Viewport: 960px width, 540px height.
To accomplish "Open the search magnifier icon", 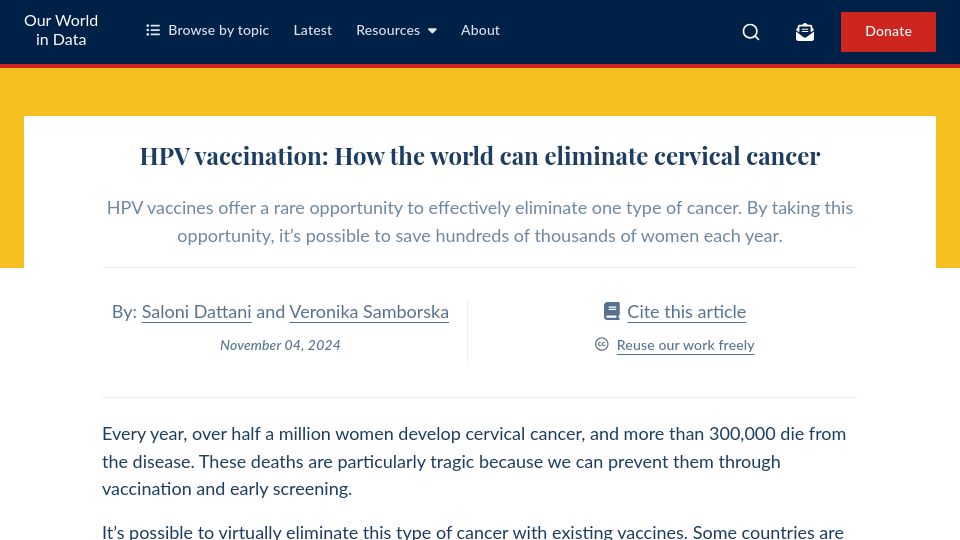I will point(751,32).
